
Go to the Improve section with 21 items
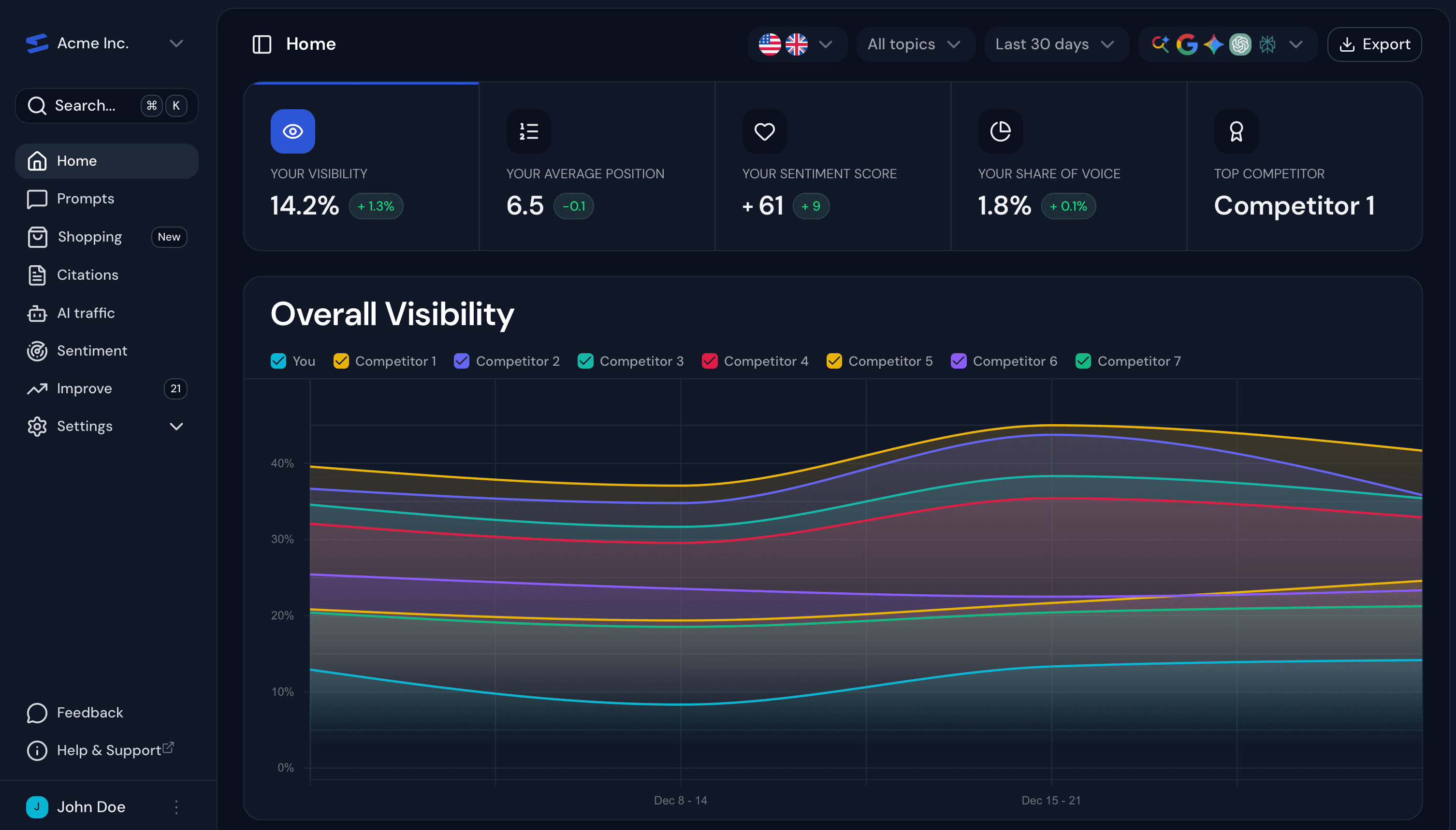84,388
